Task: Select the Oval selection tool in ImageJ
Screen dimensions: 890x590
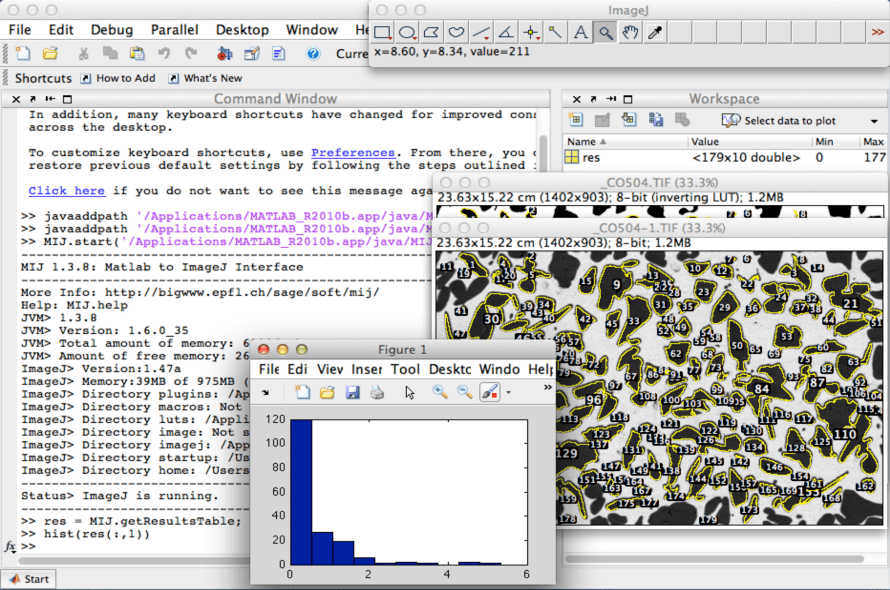Action: [x=408, y=33]
